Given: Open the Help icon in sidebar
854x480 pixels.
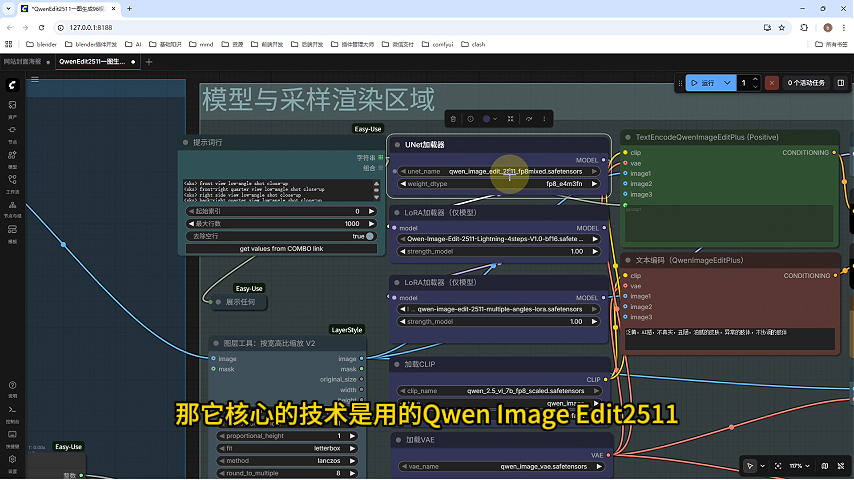Looking at the screenshot, I should point(12,388).
